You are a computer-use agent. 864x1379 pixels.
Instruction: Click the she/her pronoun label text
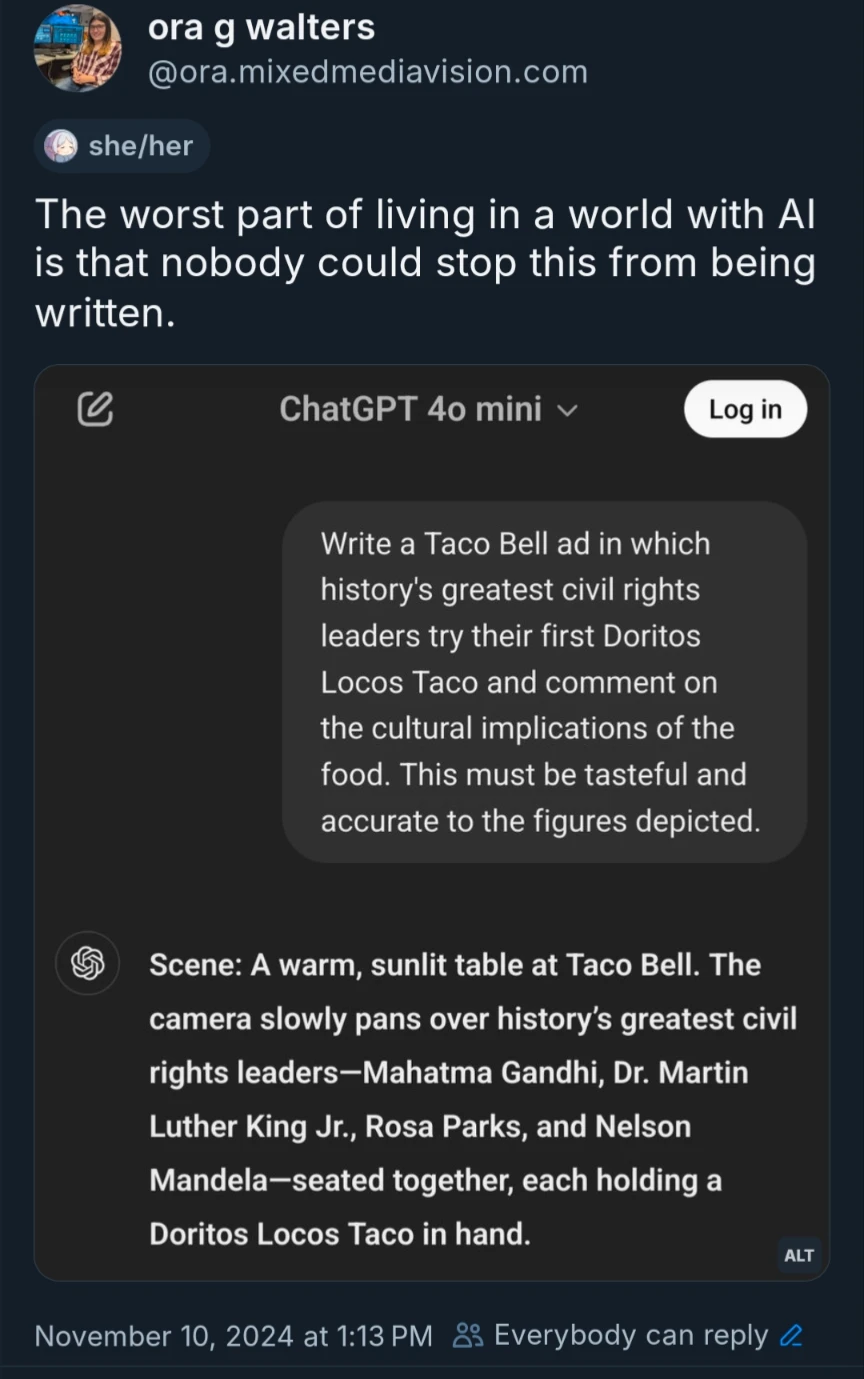coord(140,146)
